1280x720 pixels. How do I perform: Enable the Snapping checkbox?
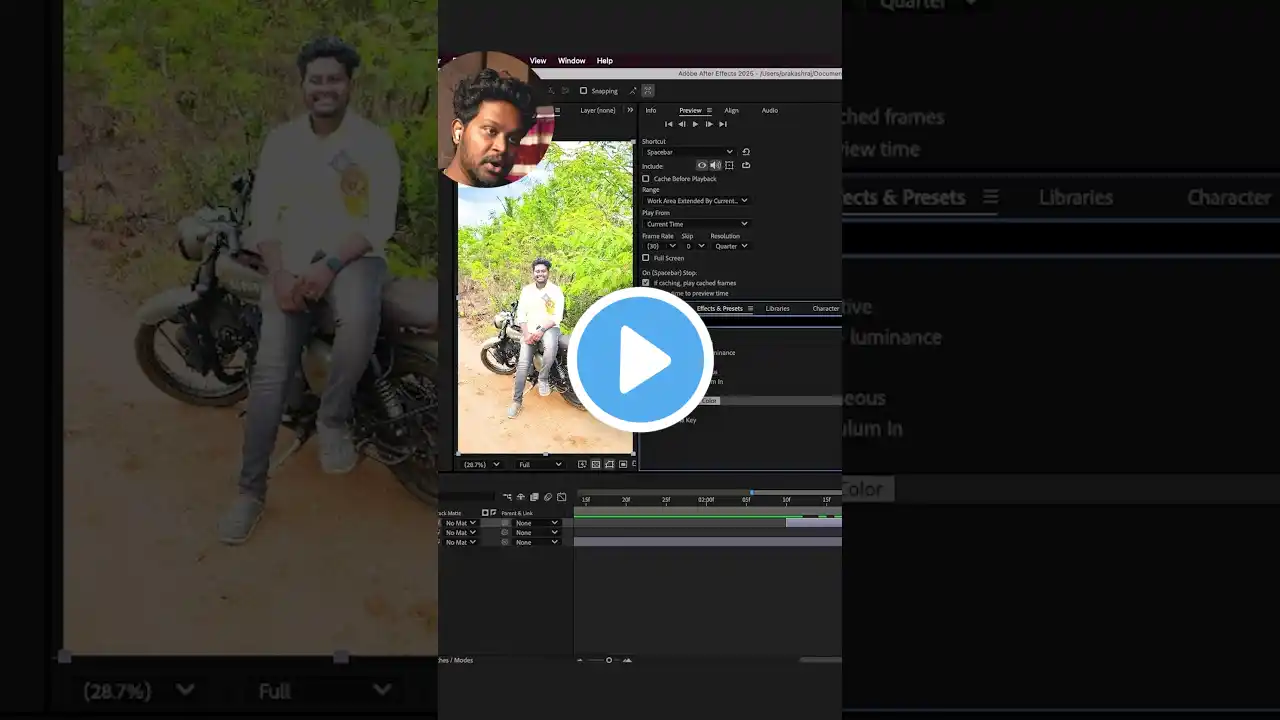click(584, 91)
